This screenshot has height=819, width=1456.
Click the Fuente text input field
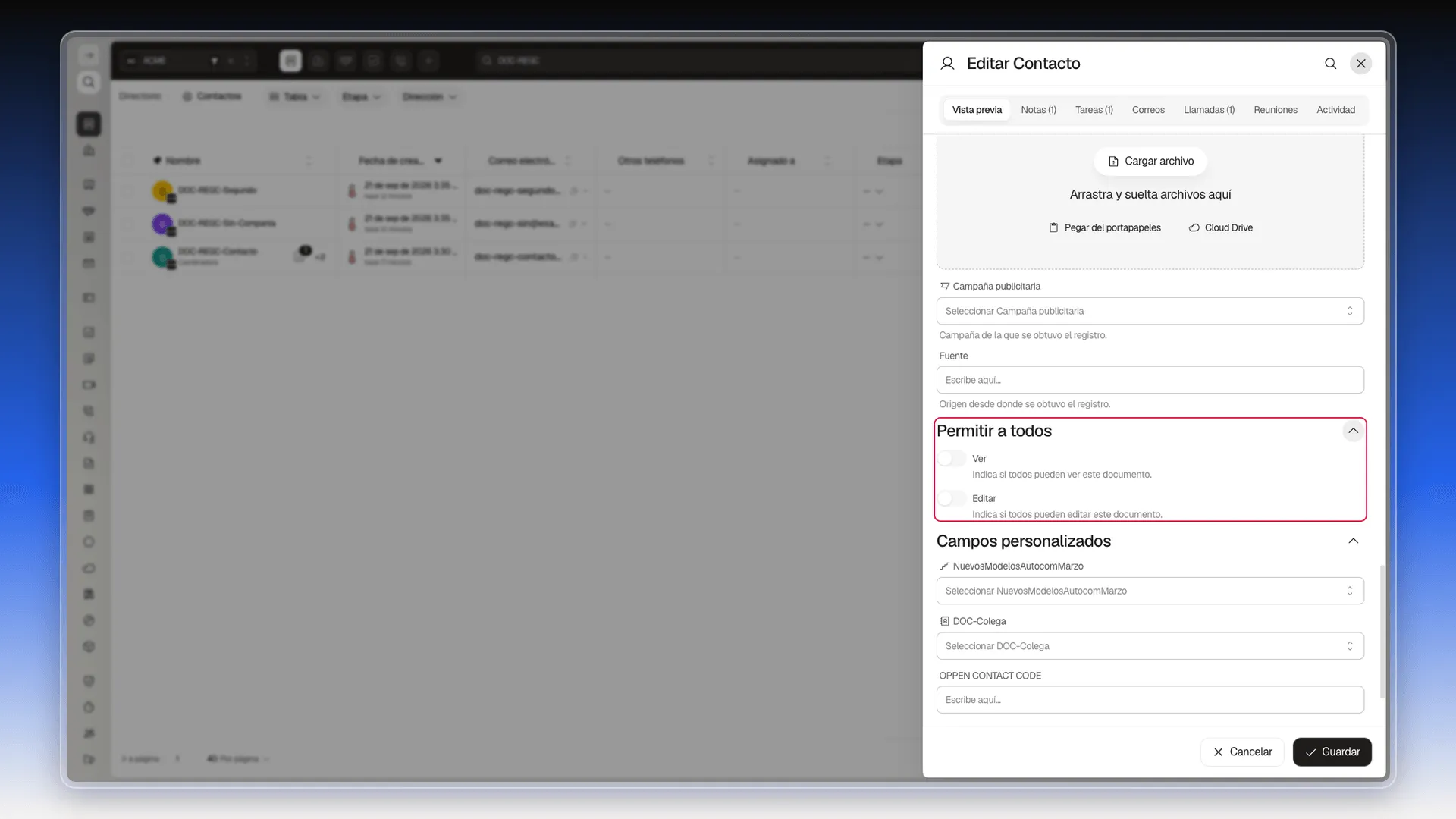click(1150, 380)
